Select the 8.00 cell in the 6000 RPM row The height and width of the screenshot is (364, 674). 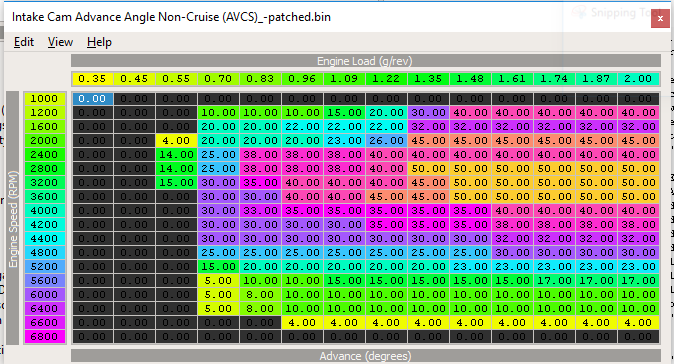coord(260,294)
